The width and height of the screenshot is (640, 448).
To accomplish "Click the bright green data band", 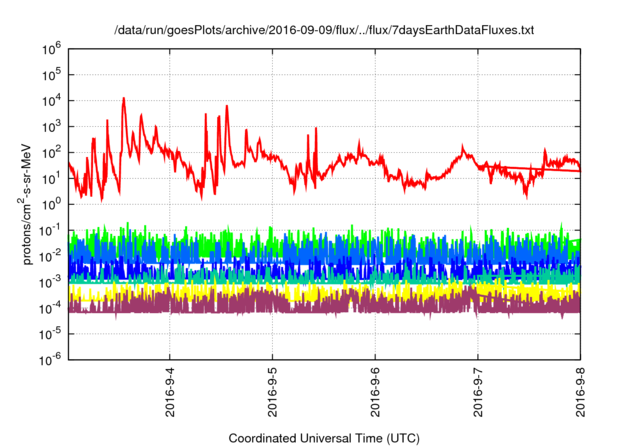I will [300, 236].
